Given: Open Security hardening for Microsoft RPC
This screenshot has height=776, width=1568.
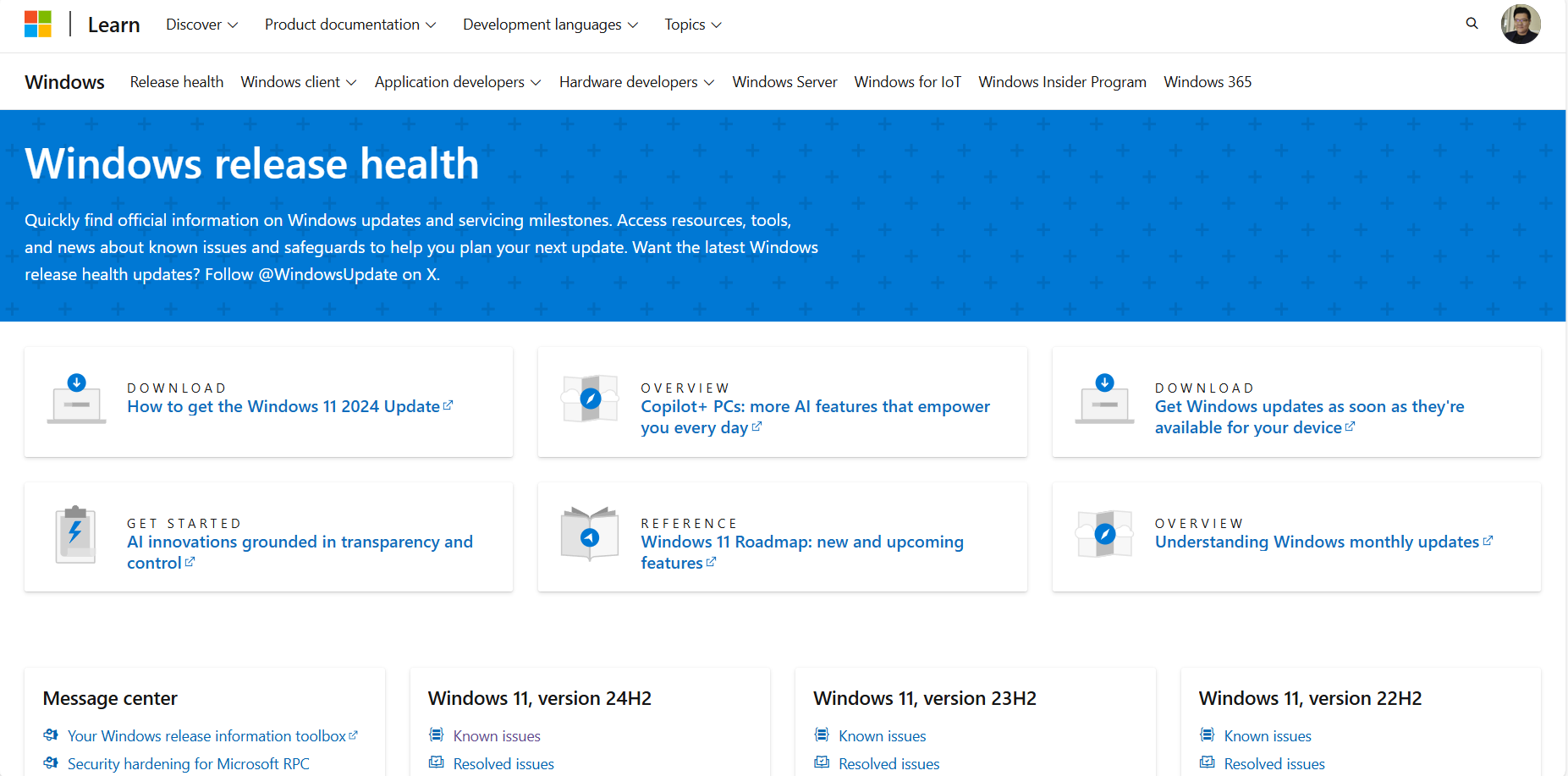Looking at the screenshot, I should (188, 763).
